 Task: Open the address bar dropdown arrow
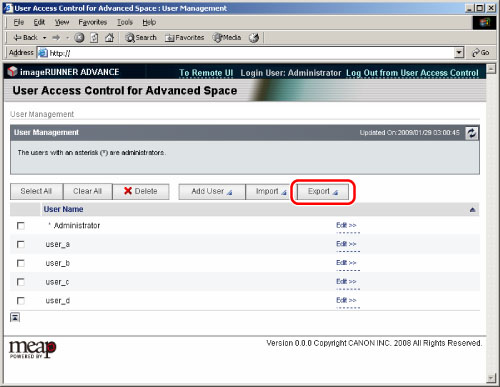pos(459,53)
